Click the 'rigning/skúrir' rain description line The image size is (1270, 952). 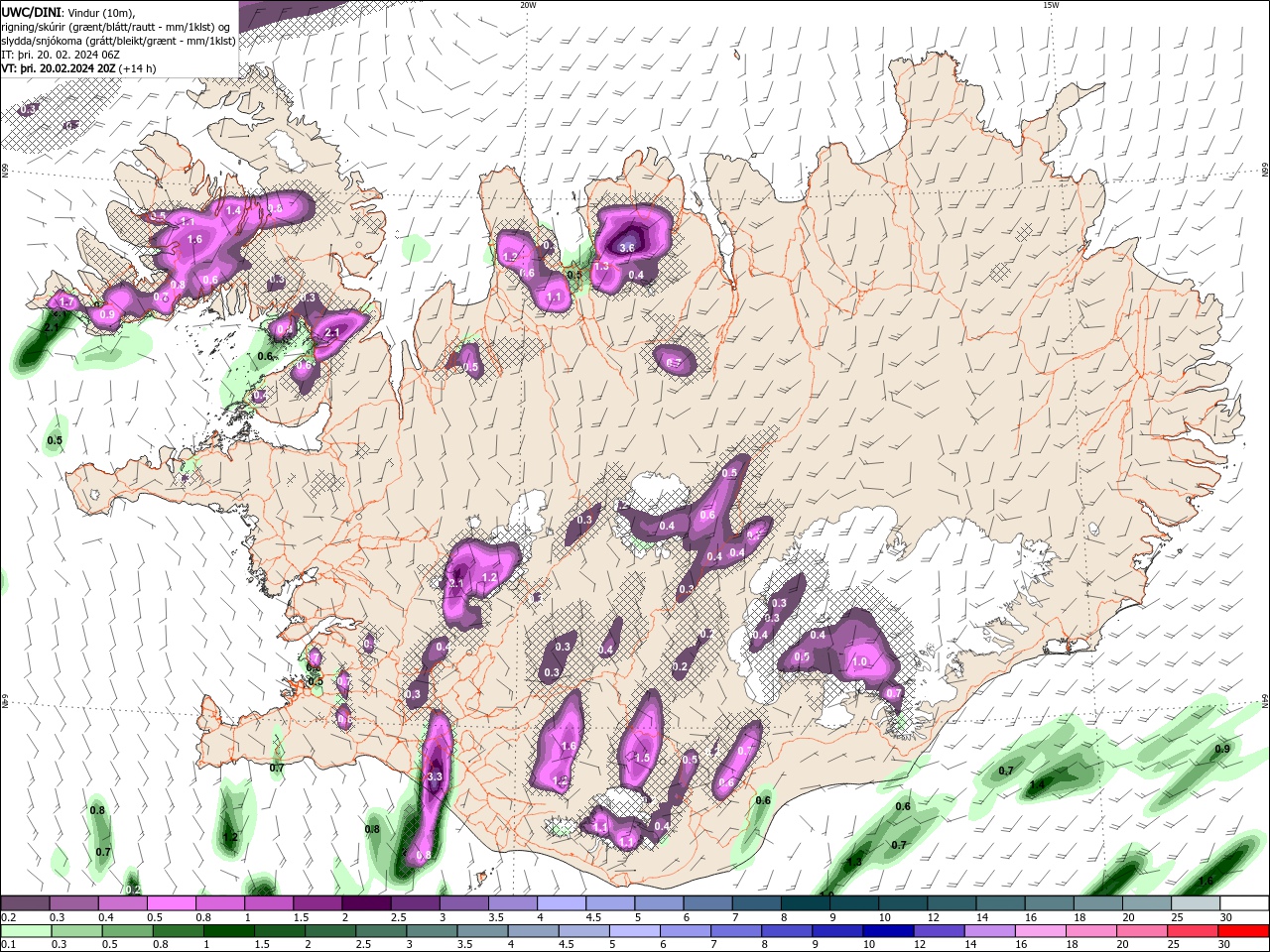point(117,26)
